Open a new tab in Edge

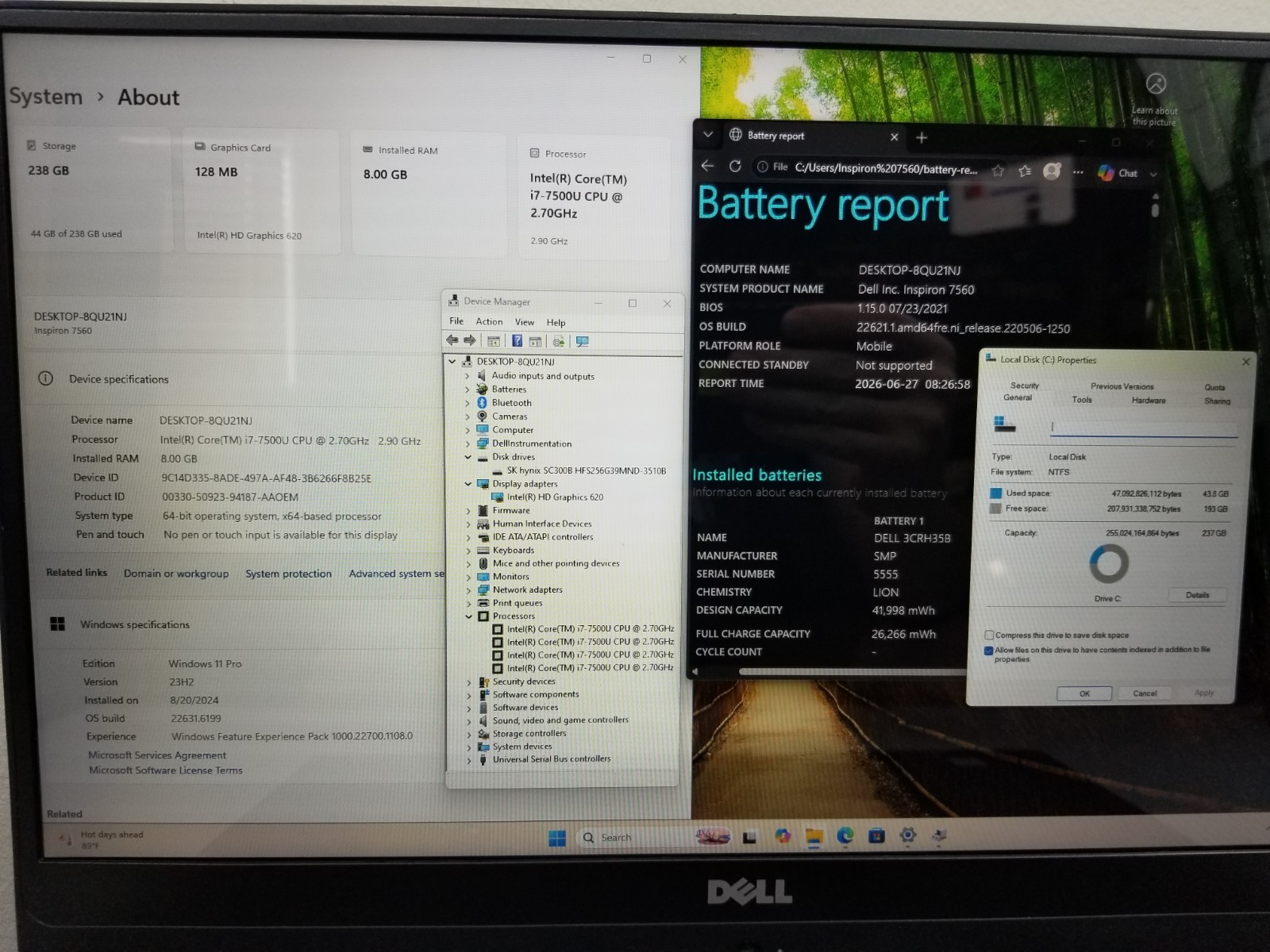click(922, 137)
